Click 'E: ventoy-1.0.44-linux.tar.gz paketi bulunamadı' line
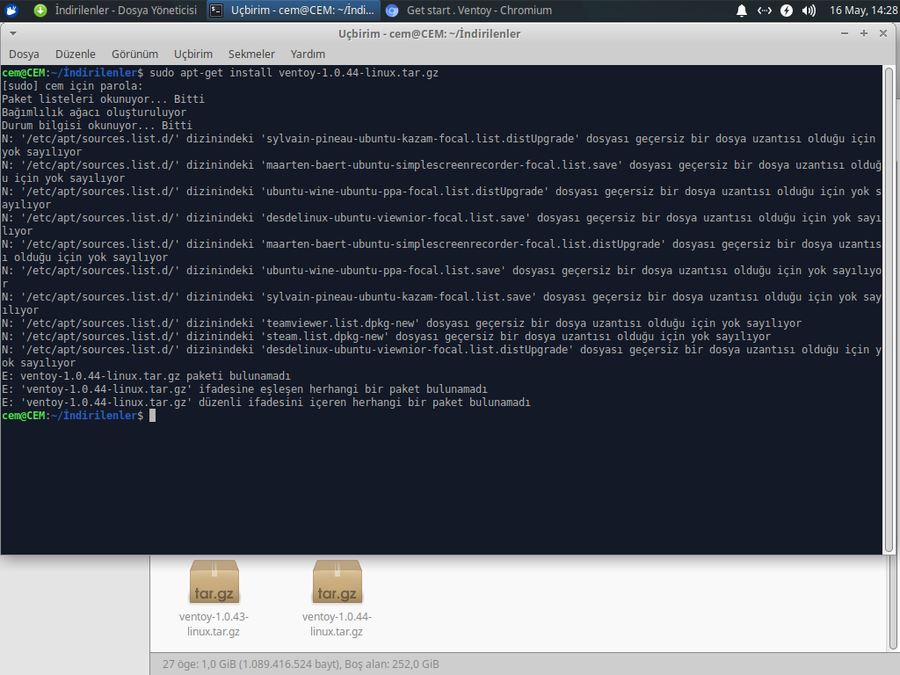The width and height of the screenshot is (900, 675). tap(146, 376)
